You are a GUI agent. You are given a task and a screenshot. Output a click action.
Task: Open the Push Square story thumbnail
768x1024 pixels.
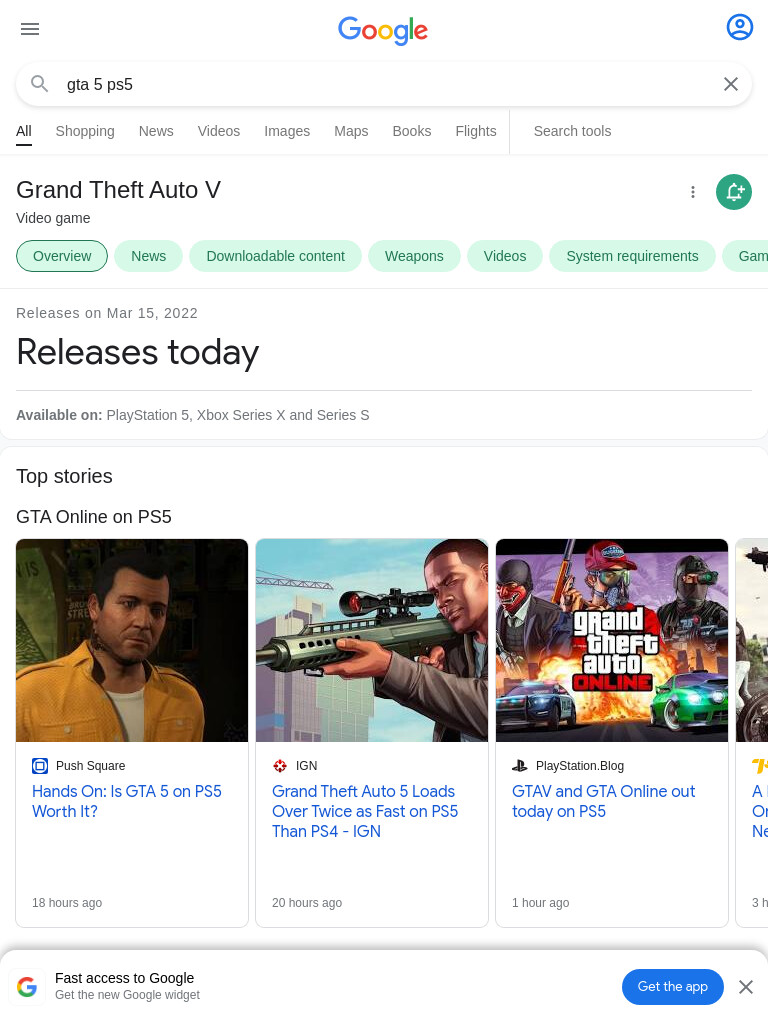tap(132, 640)
